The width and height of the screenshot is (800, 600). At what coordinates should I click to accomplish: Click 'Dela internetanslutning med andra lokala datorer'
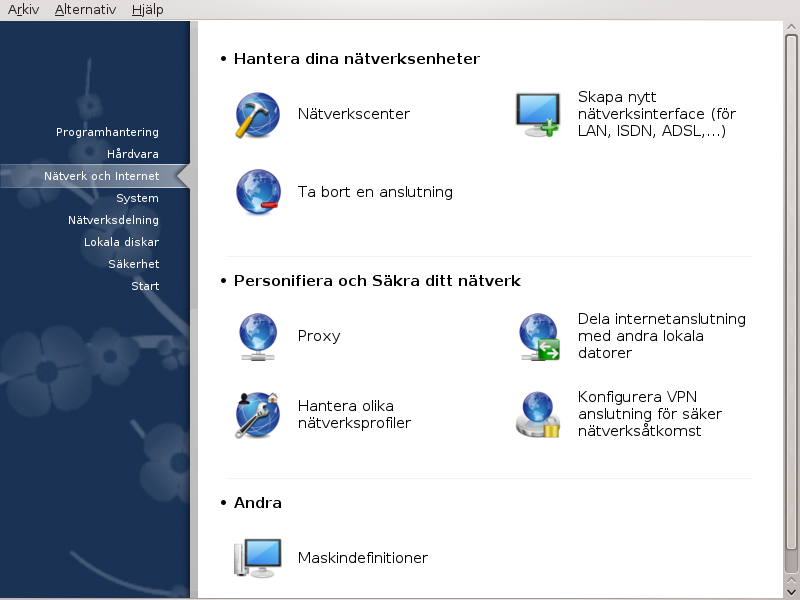(x=661, y=336)
